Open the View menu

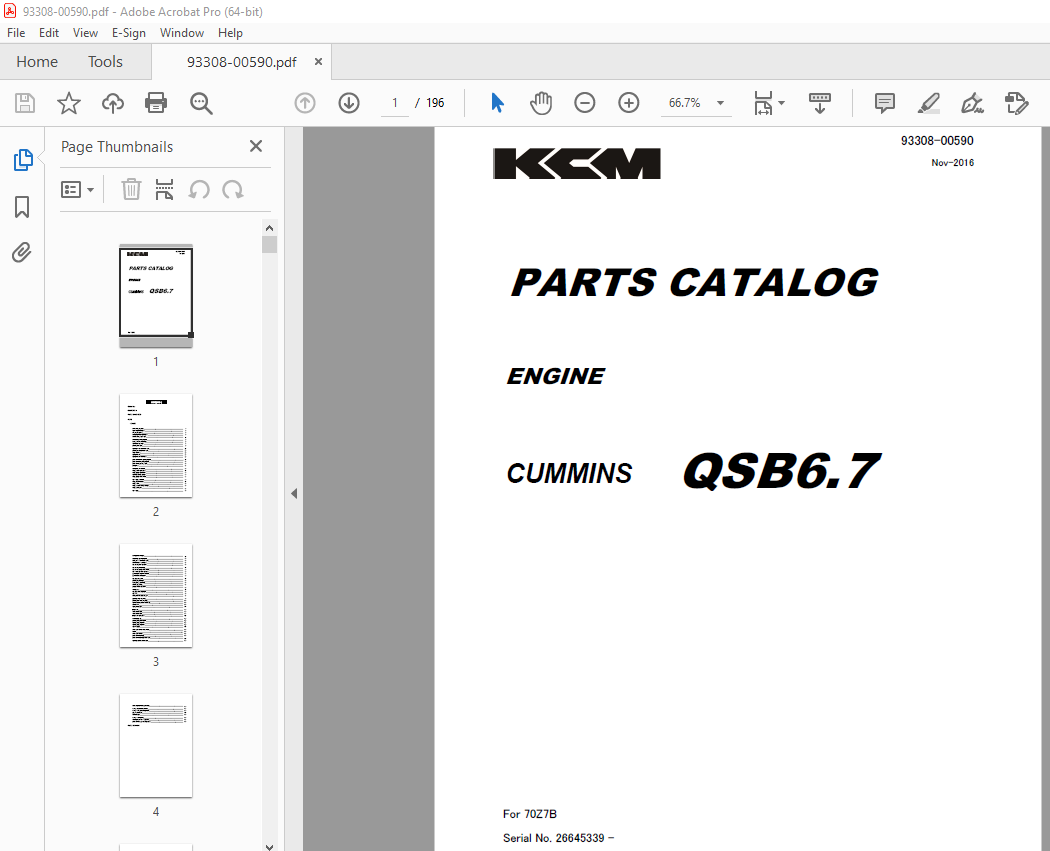(85, 33)
